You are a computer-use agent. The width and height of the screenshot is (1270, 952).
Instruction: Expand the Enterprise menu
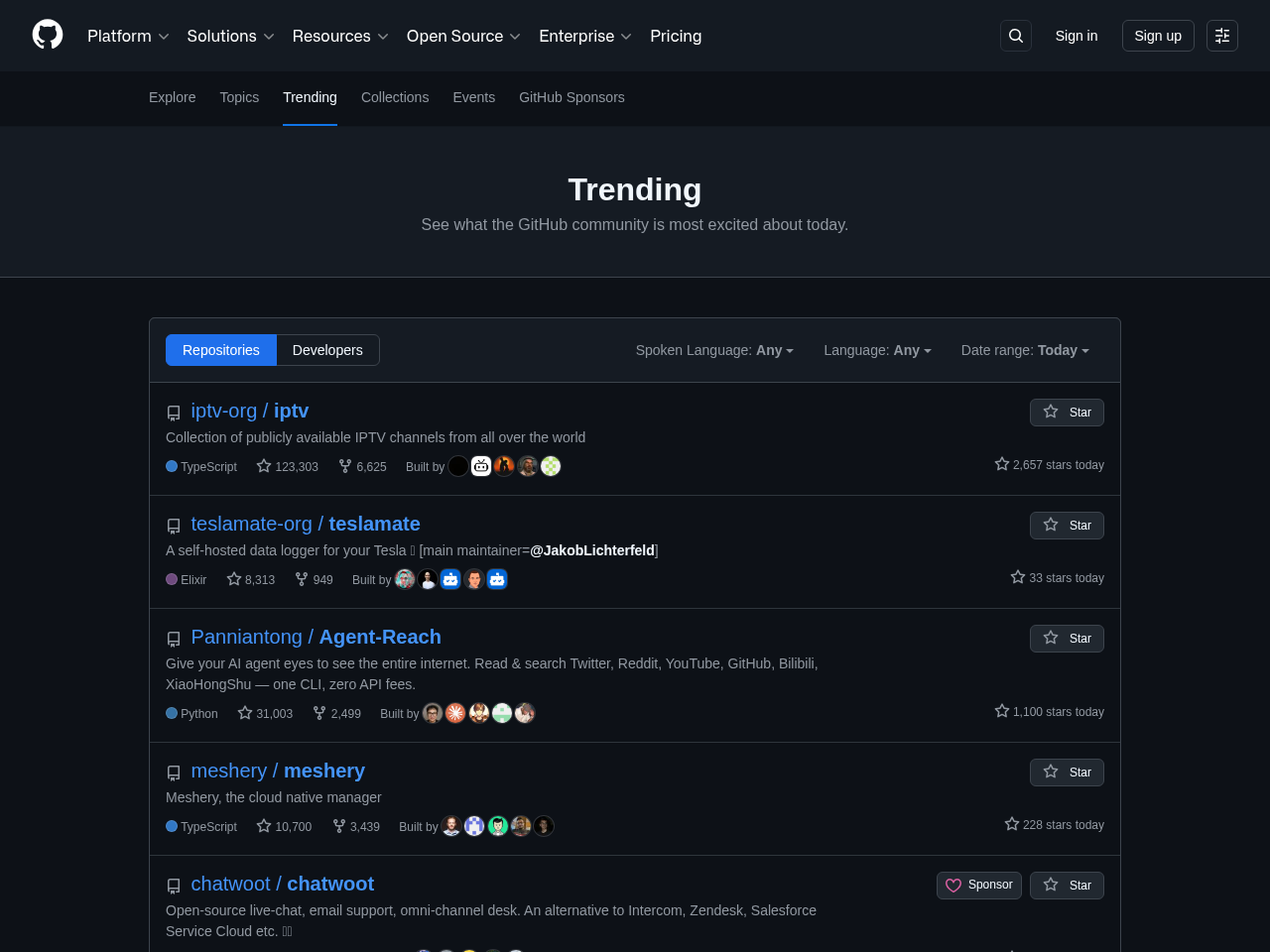click(x=585, y=36)
